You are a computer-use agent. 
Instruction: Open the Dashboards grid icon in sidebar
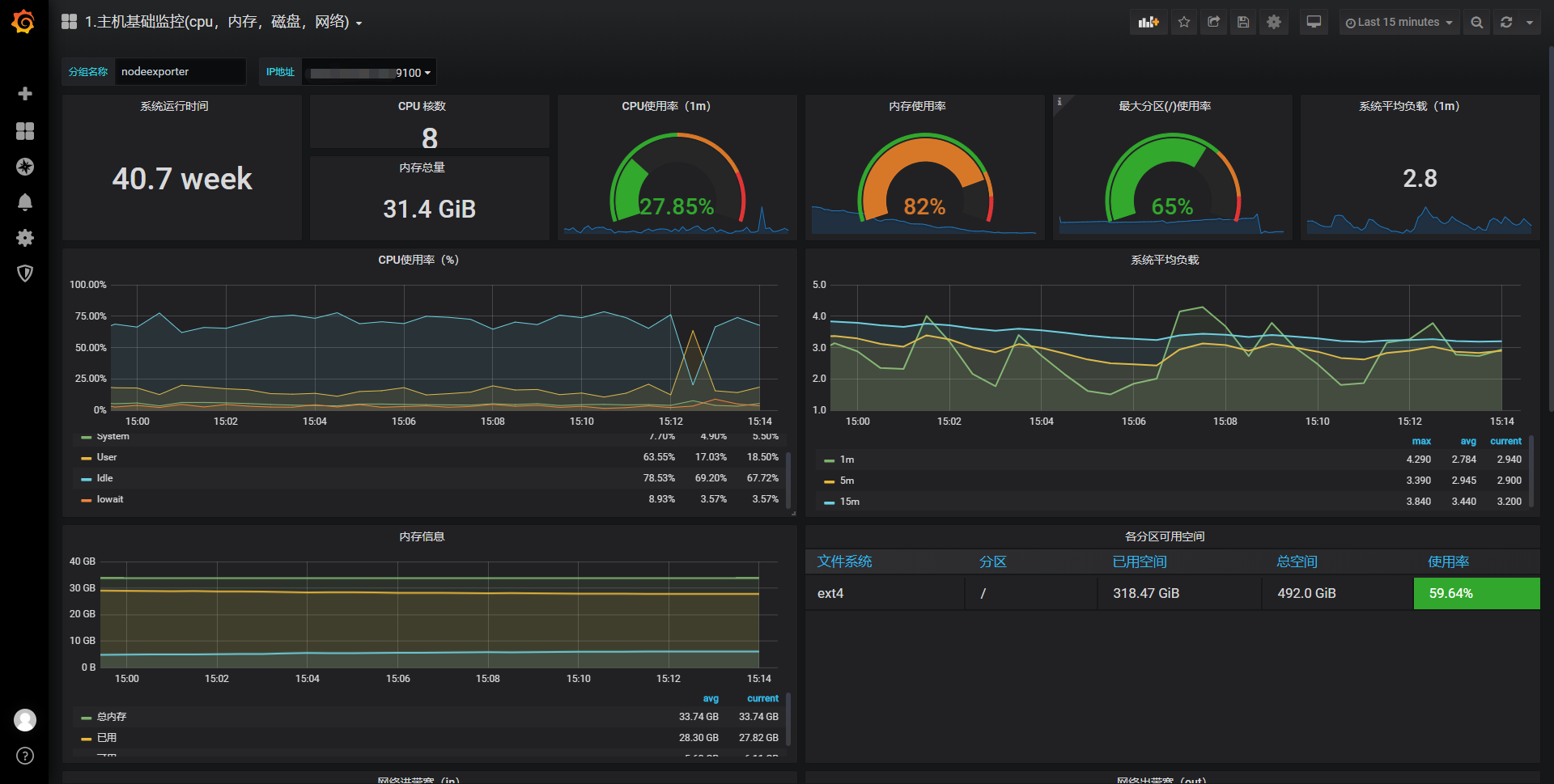tap(25, 131)
